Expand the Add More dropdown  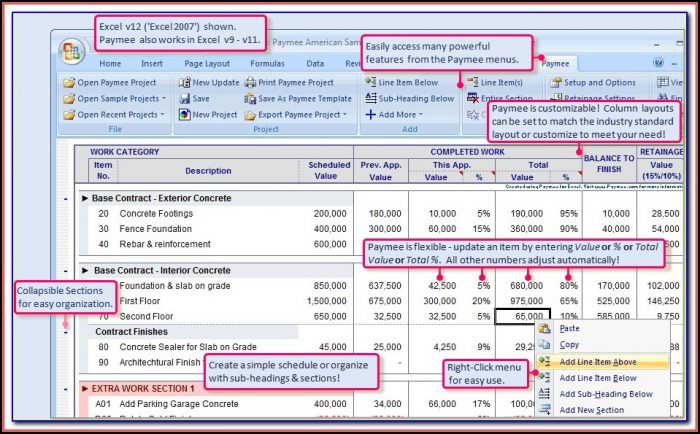click(420, 114)
